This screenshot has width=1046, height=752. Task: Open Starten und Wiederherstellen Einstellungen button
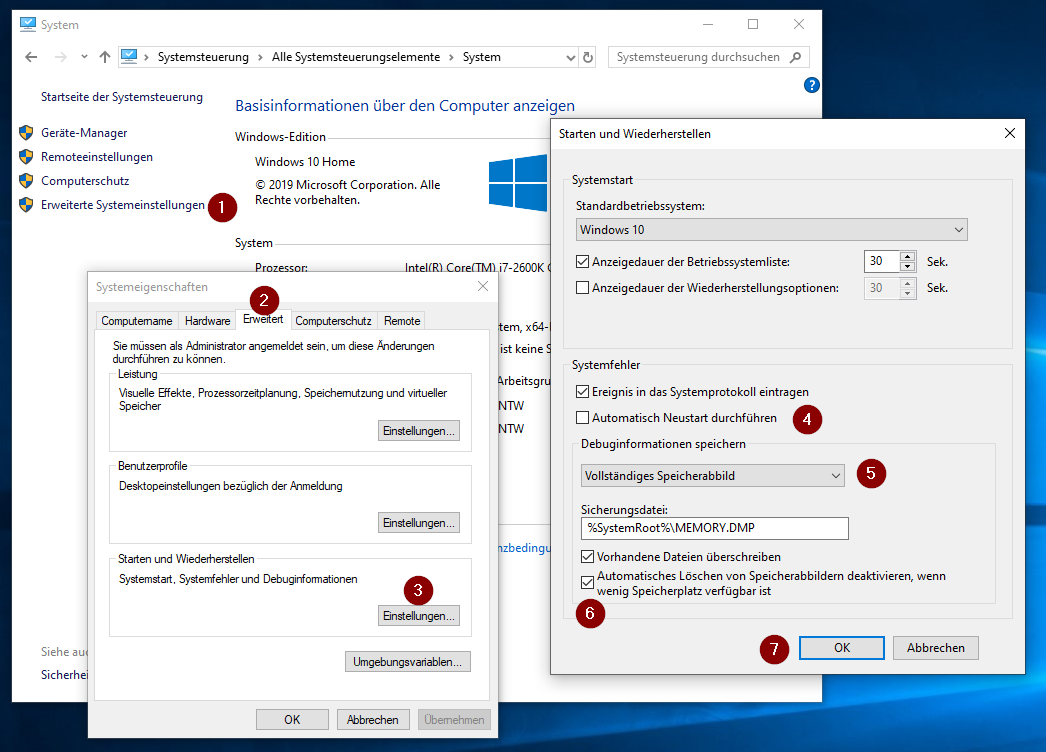pyautogui.click(x=419, y=616)
